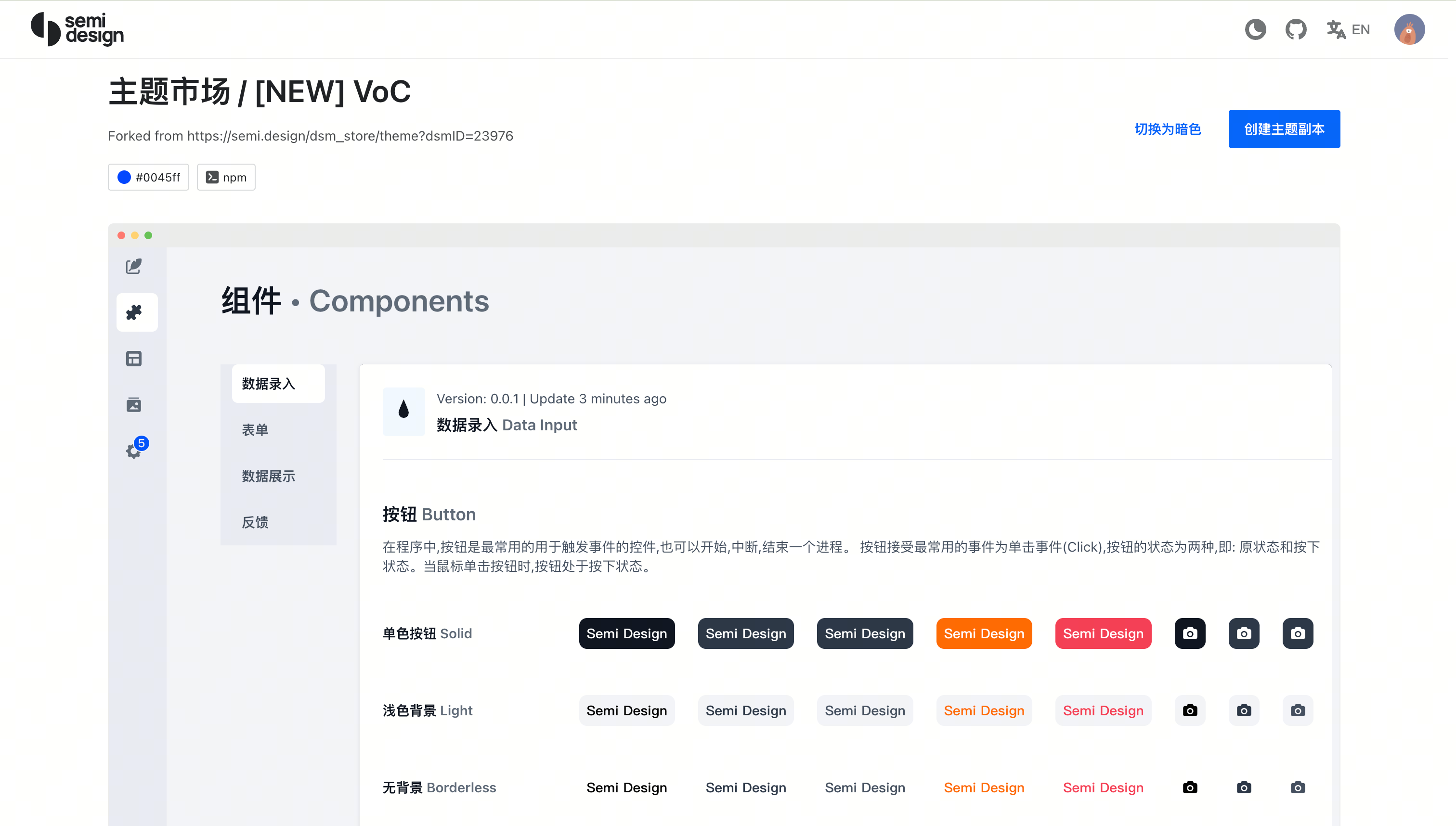This screenshot has height=826, width=1456.
Task: Click the first camera icon in Light row
Action: click(1190, 710)
